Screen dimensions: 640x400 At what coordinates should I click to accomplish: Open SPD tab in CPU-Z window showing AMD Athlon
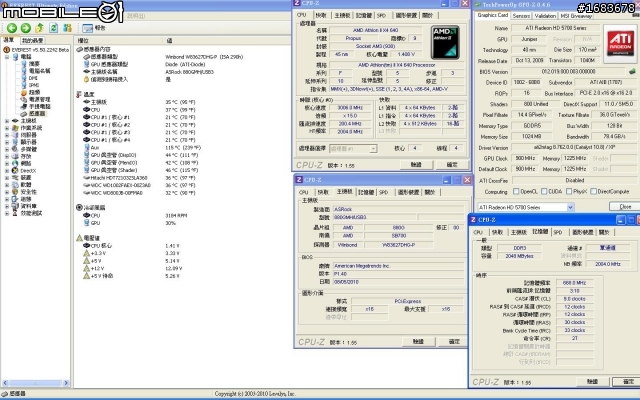click(381, 16)
